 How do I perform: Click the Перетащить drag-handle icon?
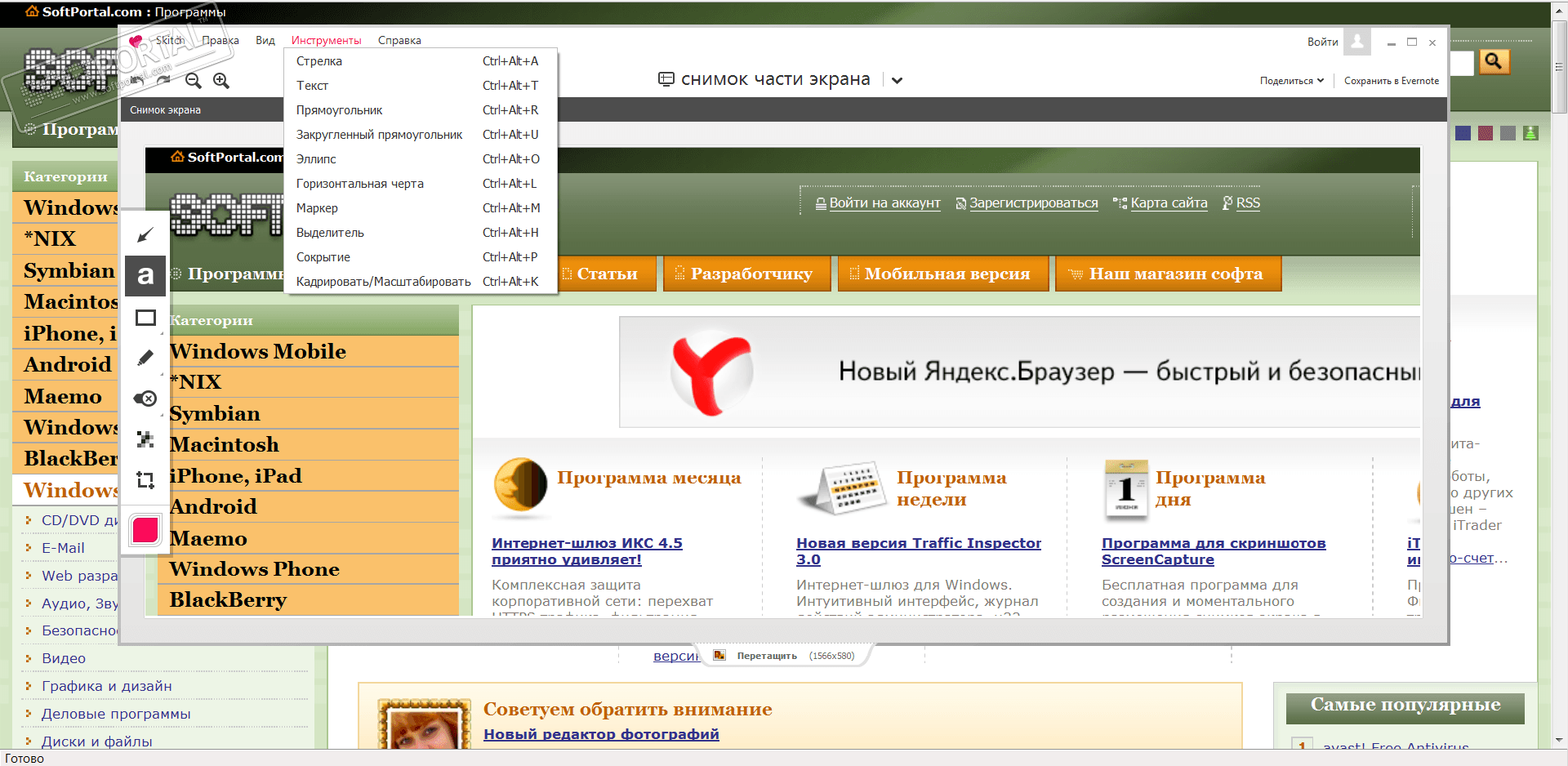719,655
